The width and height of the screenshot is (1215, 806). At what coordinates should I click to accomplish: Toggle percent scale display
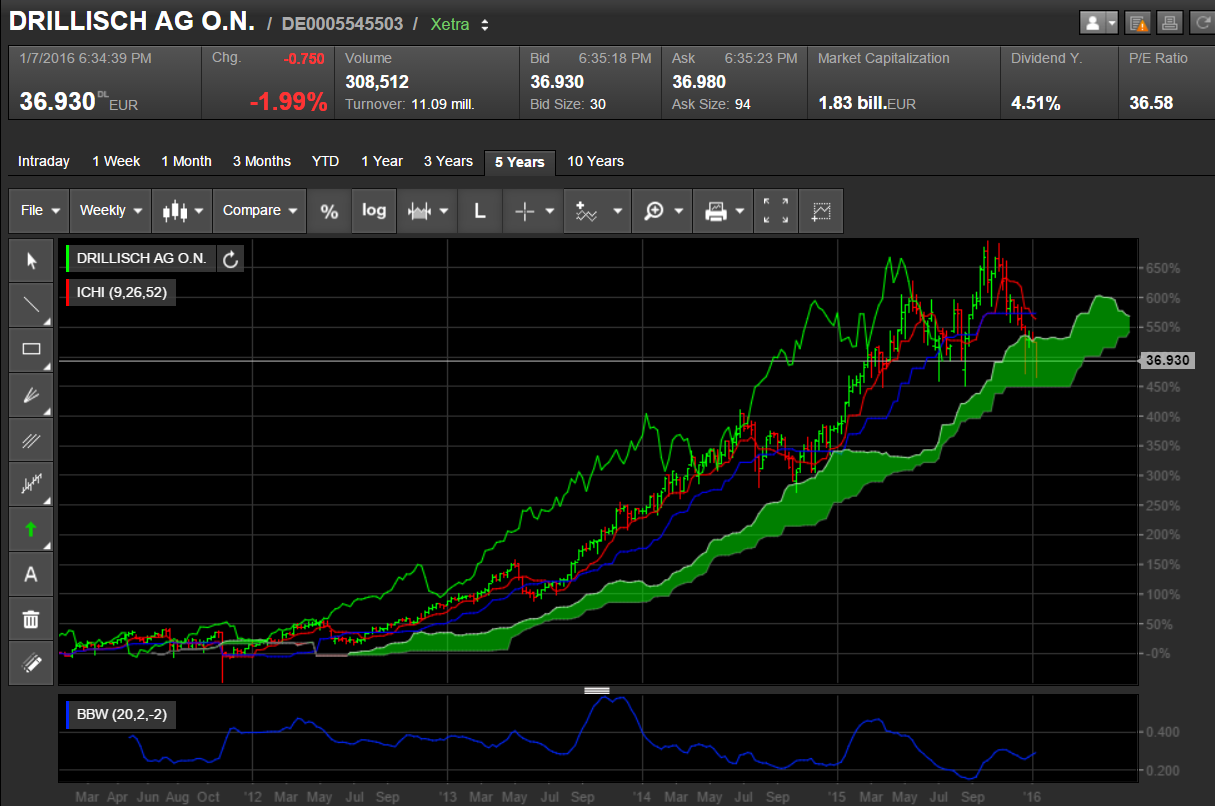[x=329, y=211]
